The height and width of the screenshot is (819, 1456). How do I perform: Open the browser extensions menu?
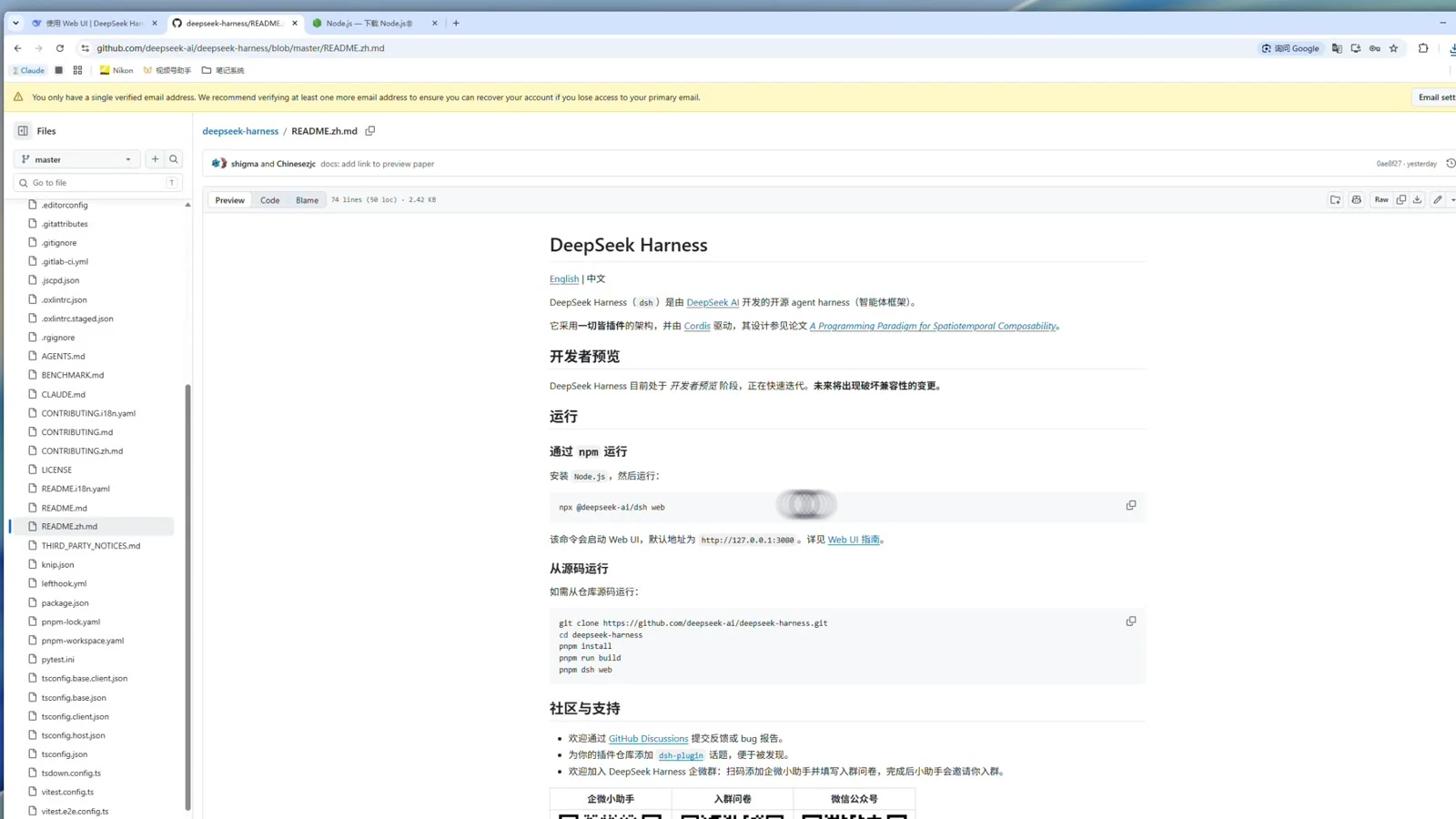click(1423, 48)
